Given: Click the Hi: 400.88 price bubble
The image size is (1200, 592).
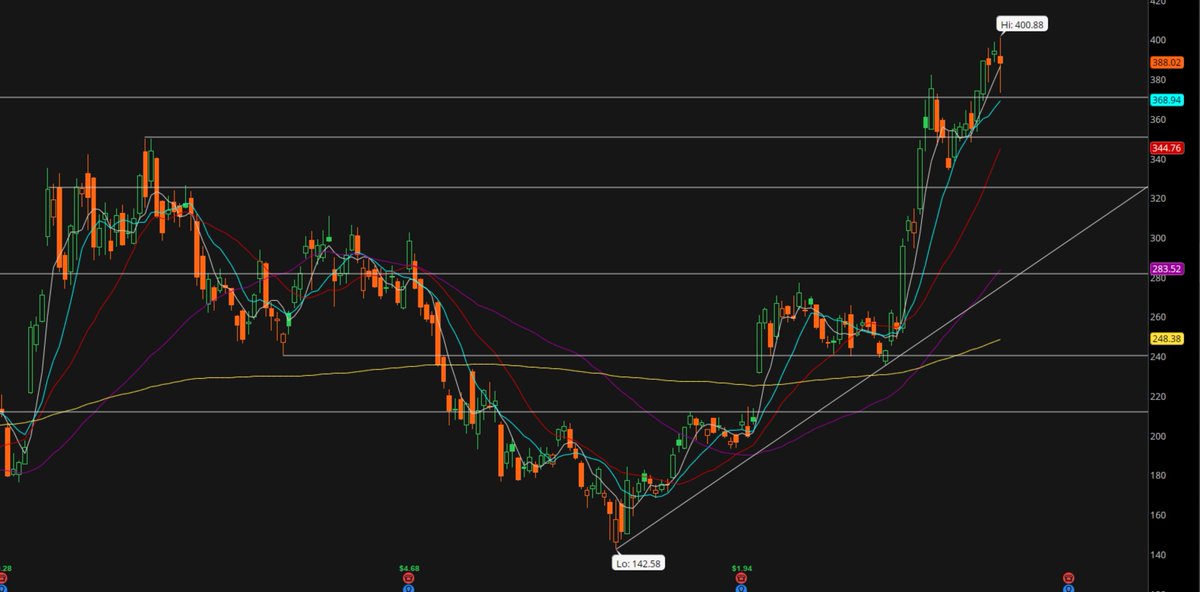Looking at the screenshot, I should pyautogui.click(x=1021, y=24).
